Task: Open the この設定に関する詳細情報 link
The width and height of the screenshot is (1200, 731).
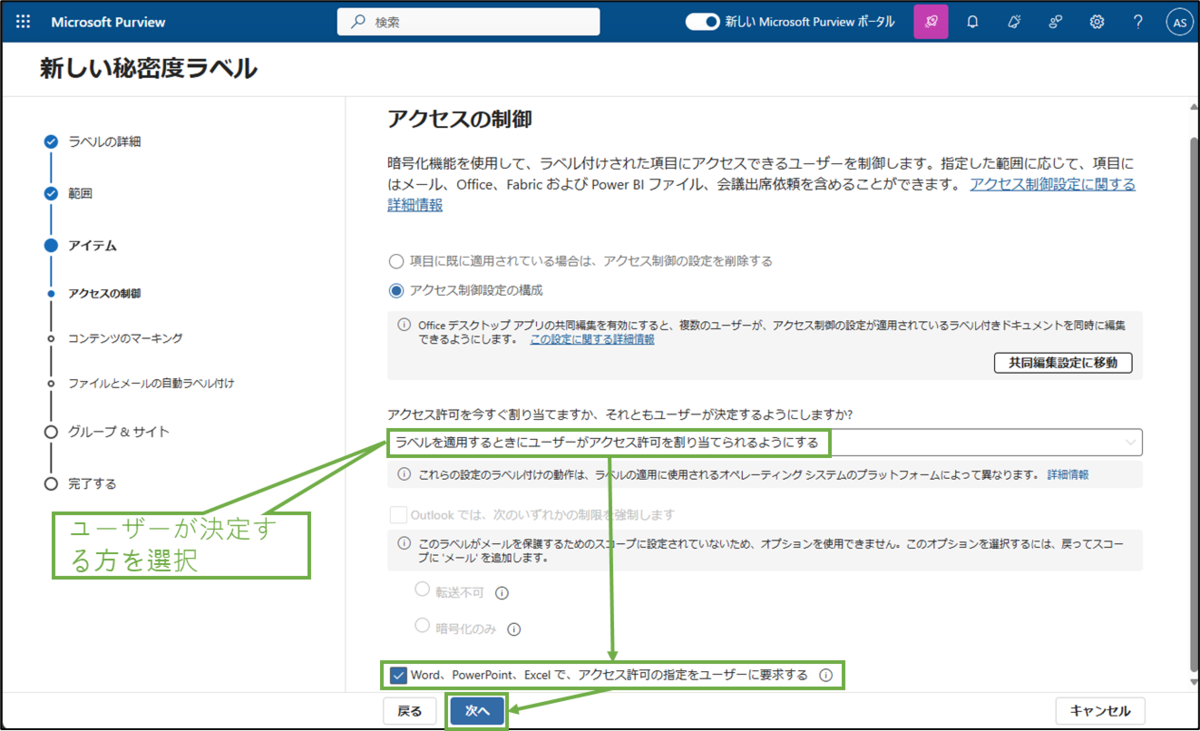Action: [592, 340]
